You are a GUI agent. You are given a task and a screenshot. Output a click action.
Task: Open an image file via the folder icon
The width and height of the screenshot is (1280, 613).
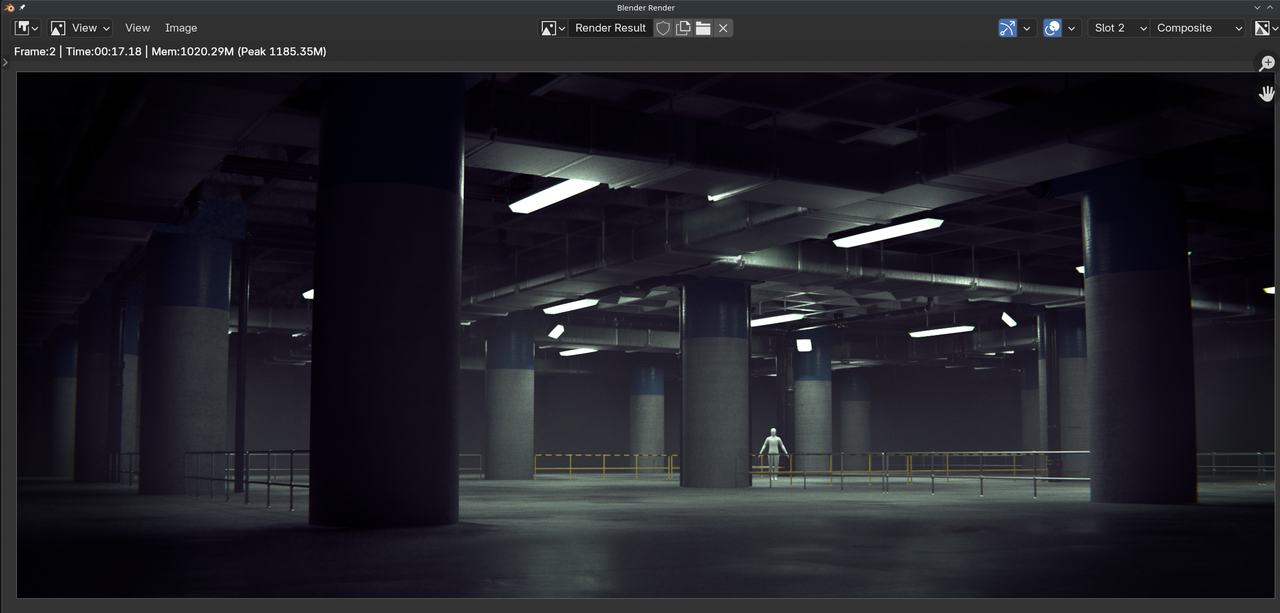pyautogui.click(x=702, y=27)
